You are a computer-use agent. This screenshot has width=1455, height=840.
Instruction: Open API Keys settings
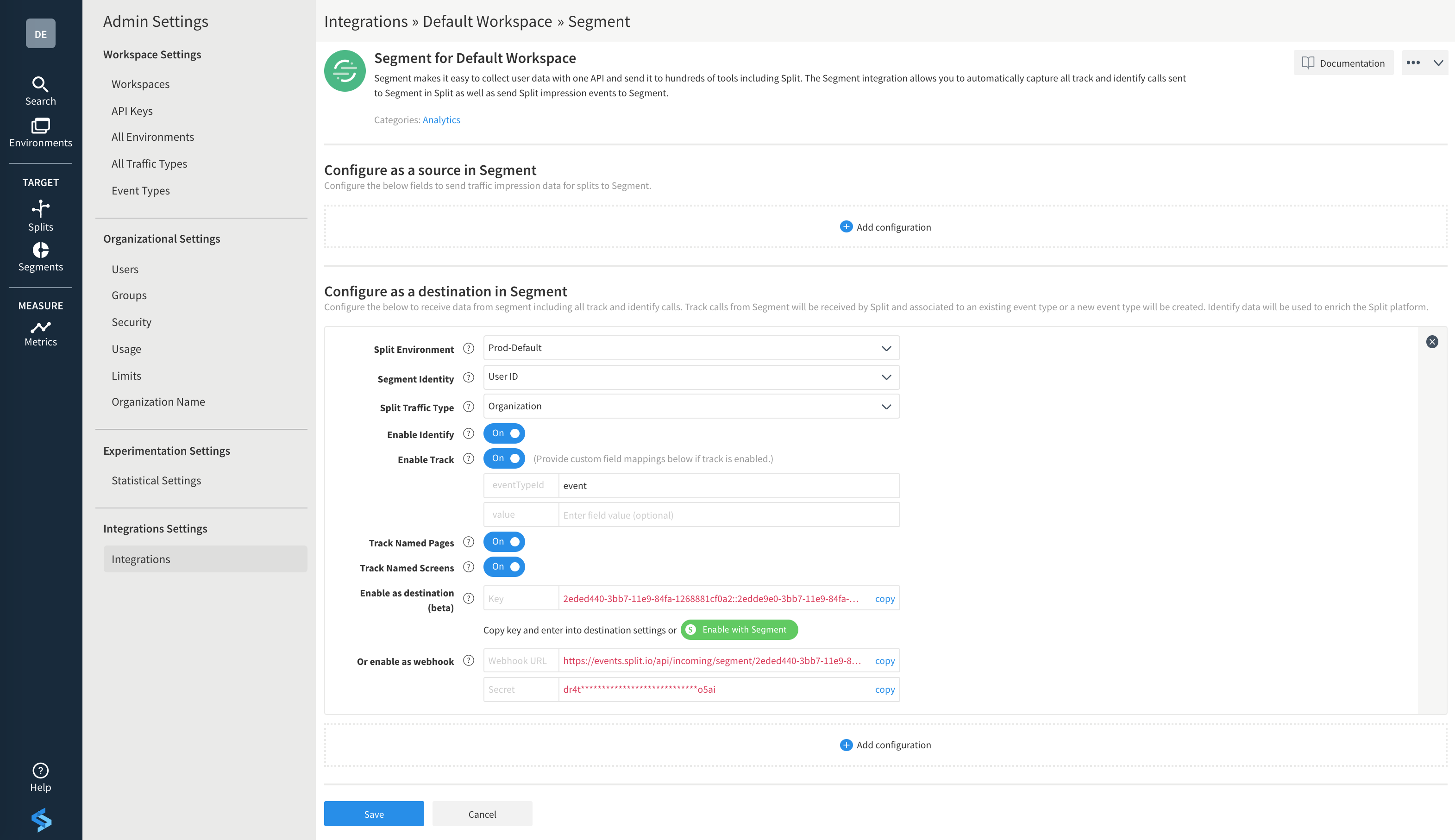point(132,111)
